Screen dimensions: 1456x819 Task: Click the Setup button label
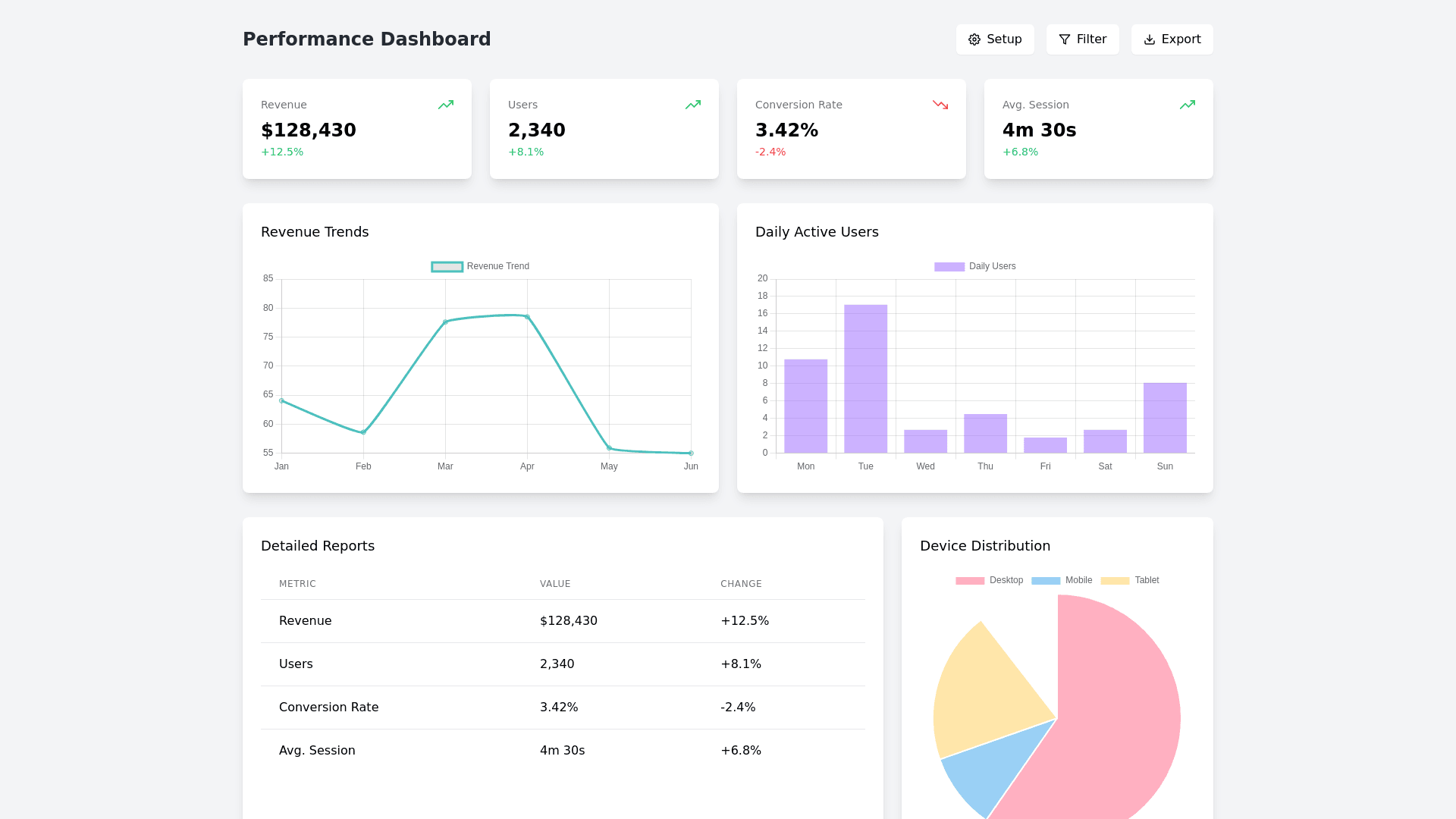tap(1004, 39)
